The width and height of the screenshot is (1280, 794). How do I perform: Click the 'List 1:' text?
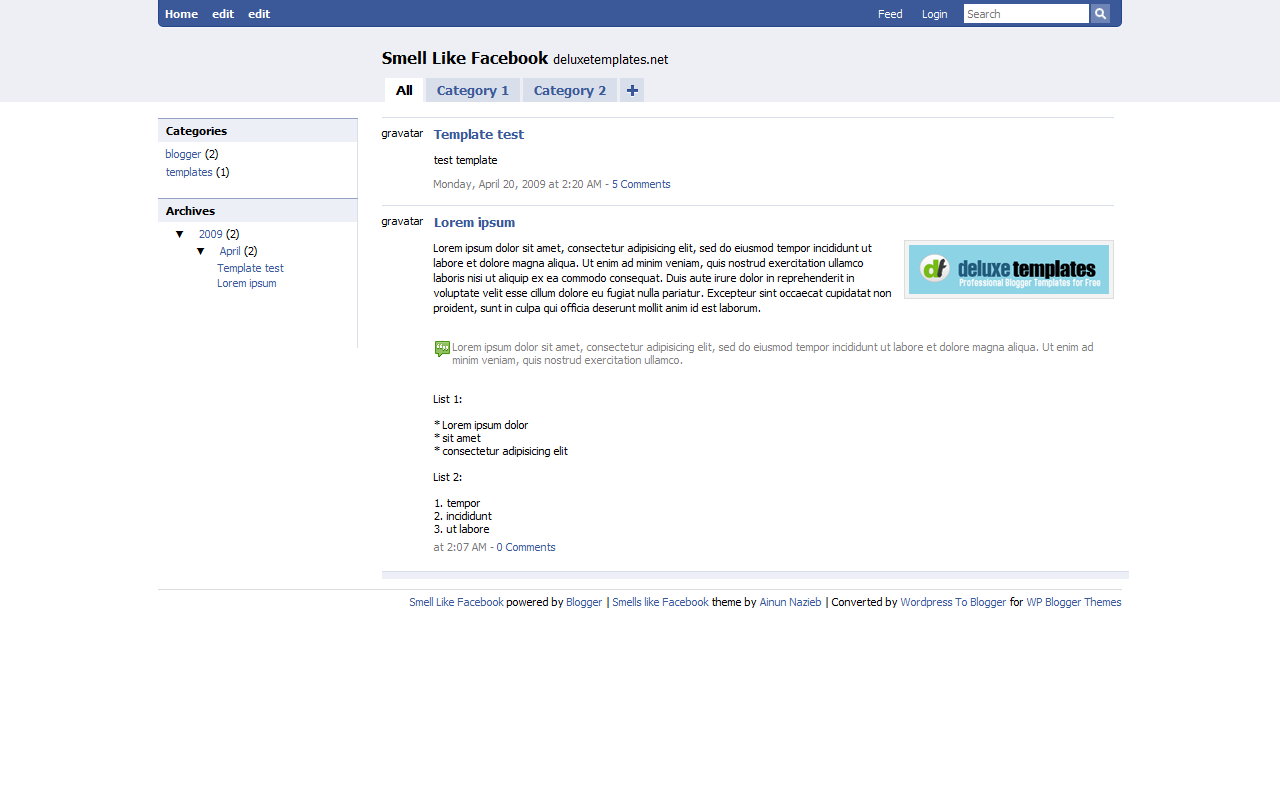coord(447,399)
